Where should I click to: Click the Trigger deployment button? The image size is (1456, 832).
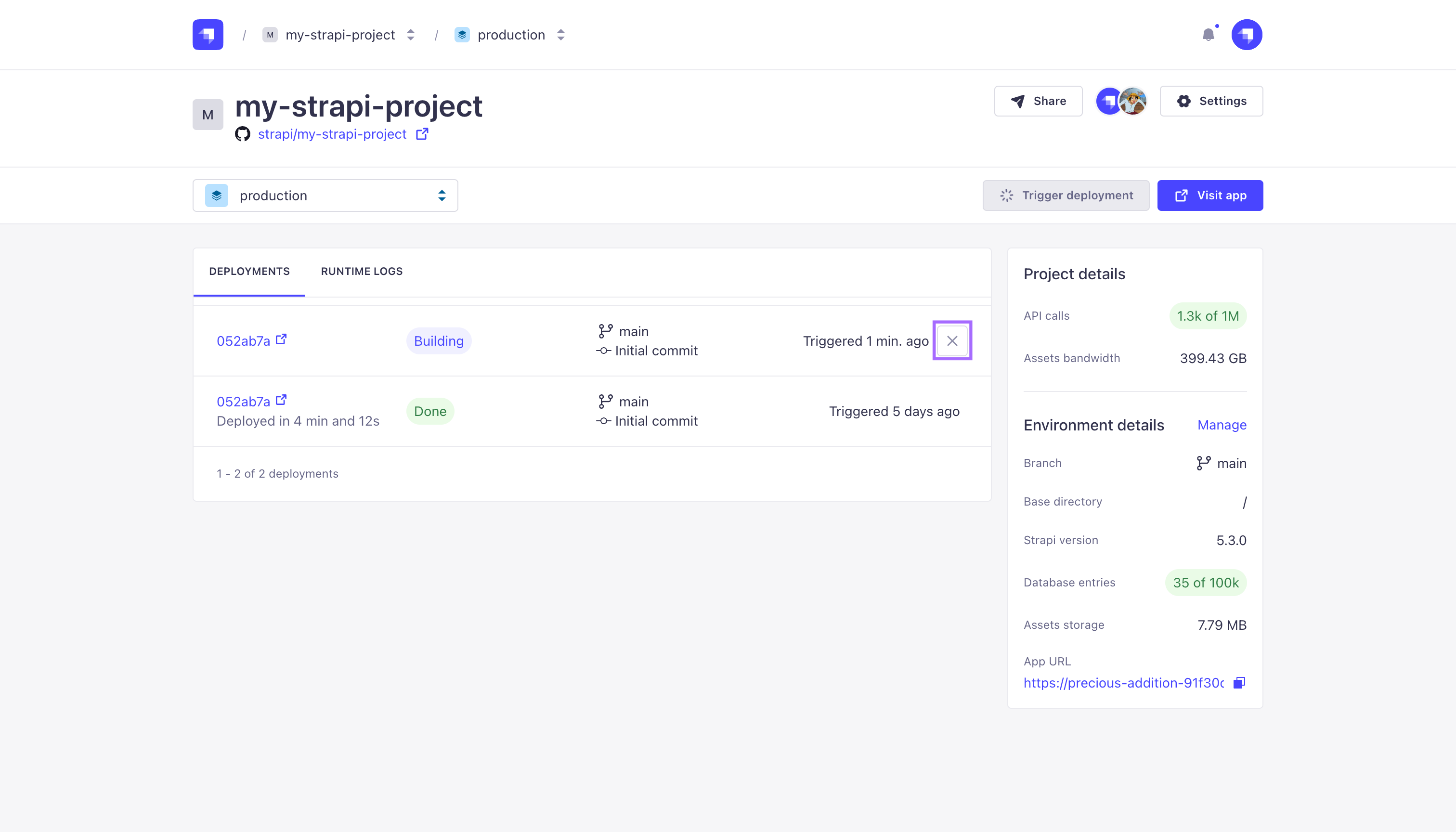point(1066,195)
